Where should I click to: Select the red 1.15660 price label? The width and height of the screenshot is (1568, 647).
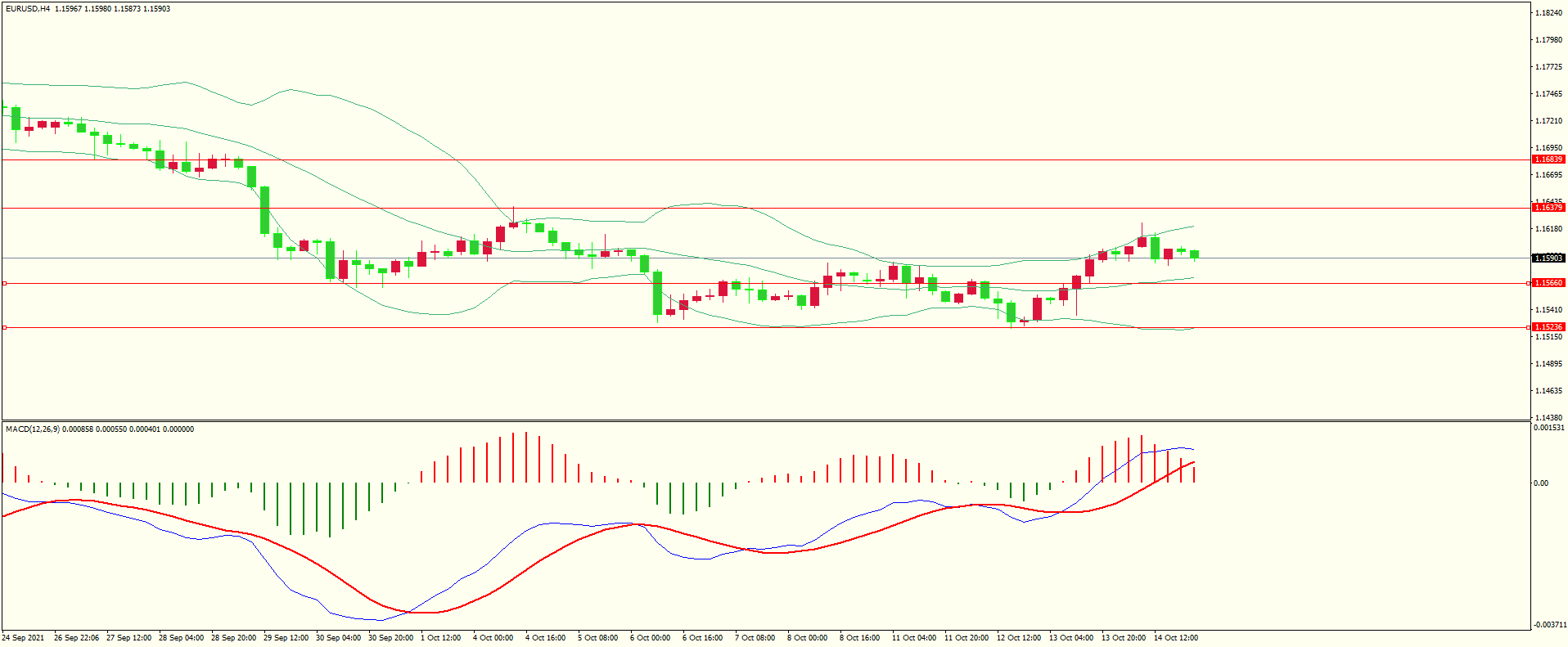click(x=1548, y=283)
